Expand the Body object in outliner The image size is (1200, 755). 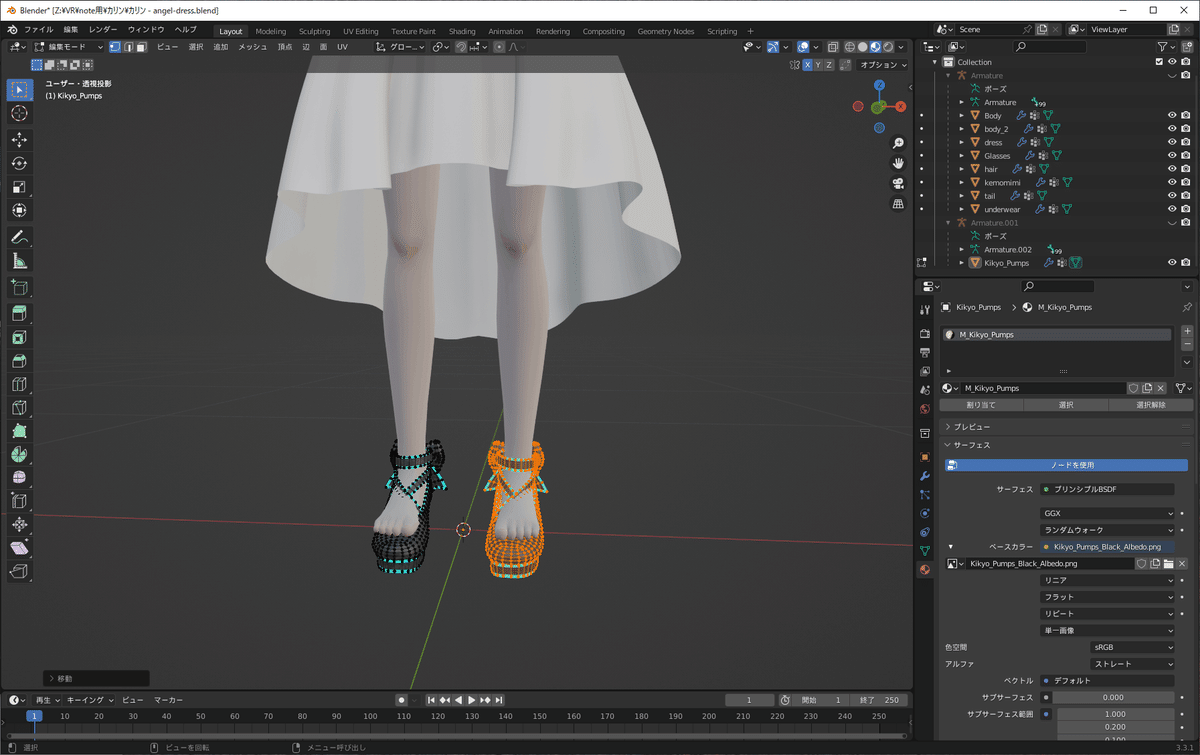point(962,115)
